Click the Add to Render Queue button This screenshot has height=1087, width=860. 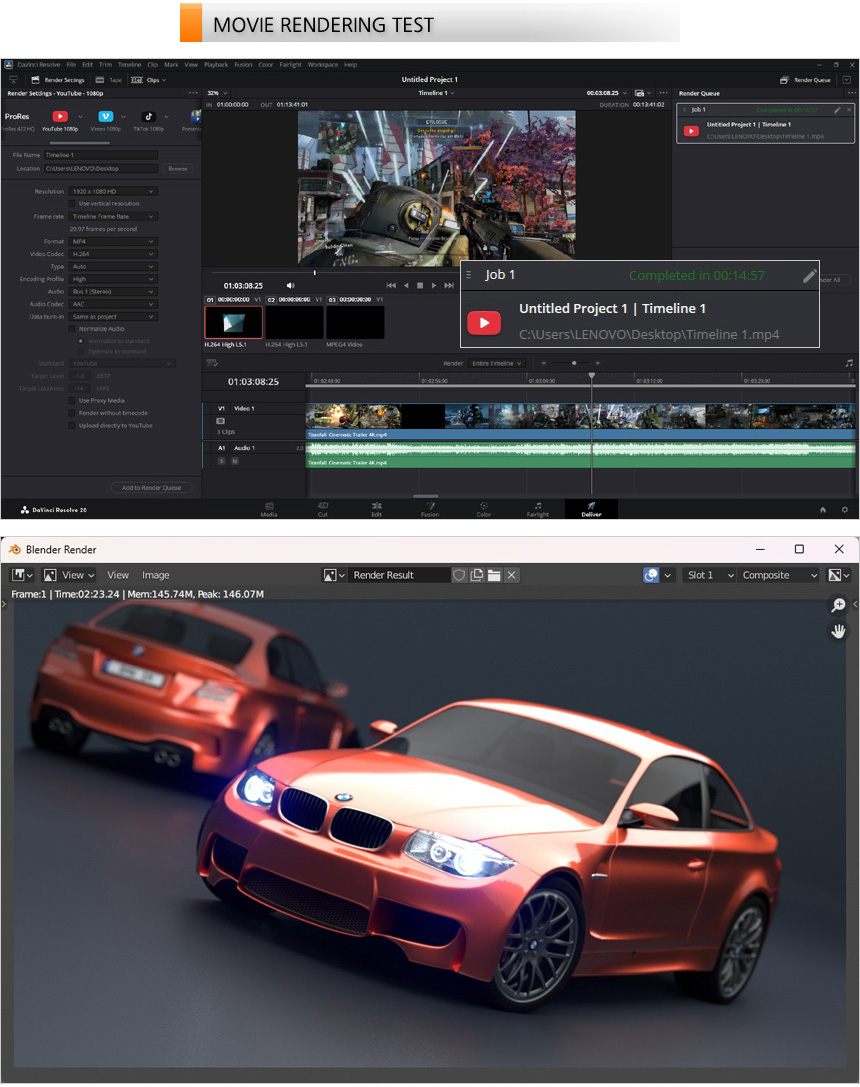click(x=151, y=488)
